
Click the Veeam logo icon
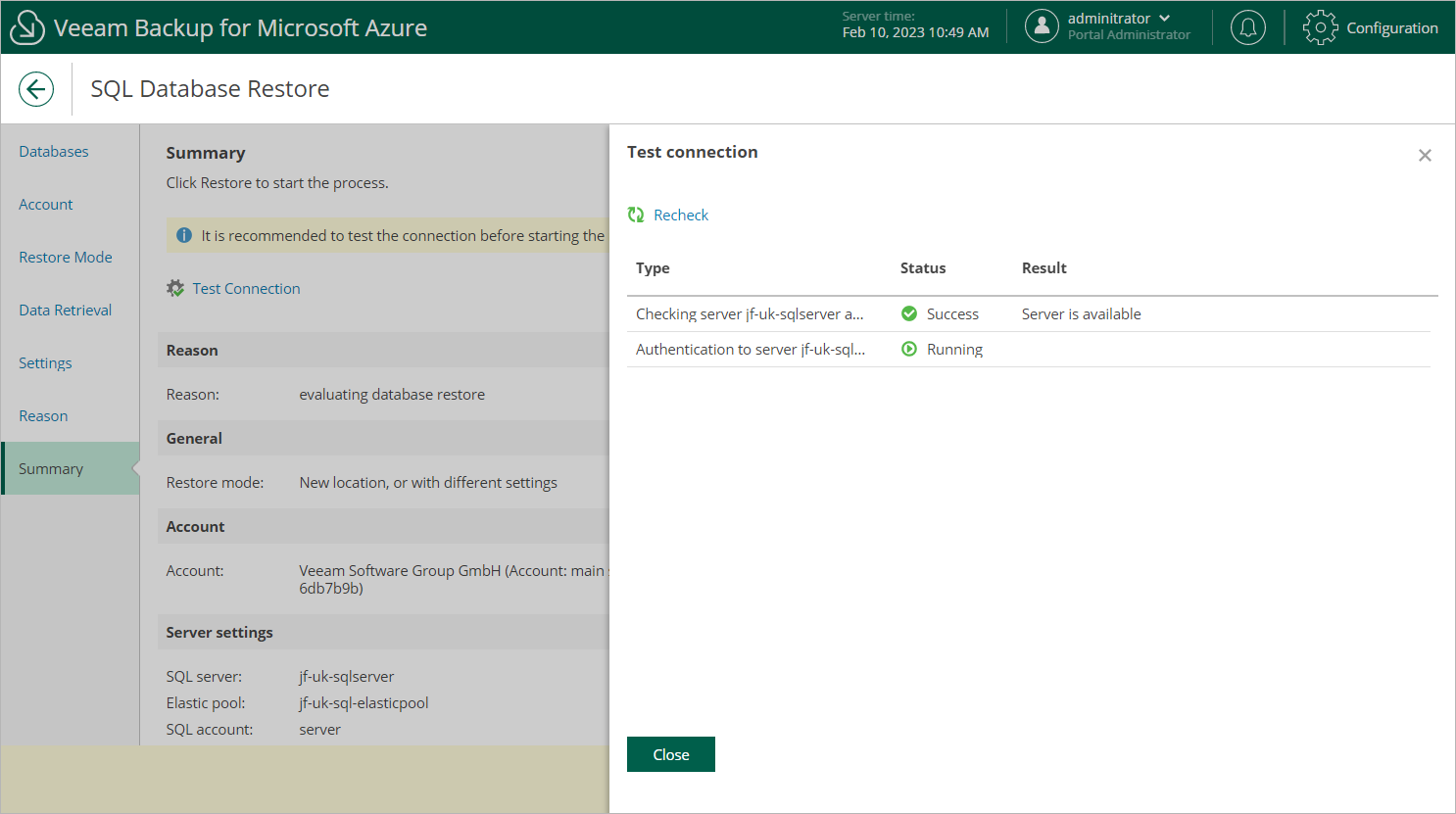(x=26, y=27)
